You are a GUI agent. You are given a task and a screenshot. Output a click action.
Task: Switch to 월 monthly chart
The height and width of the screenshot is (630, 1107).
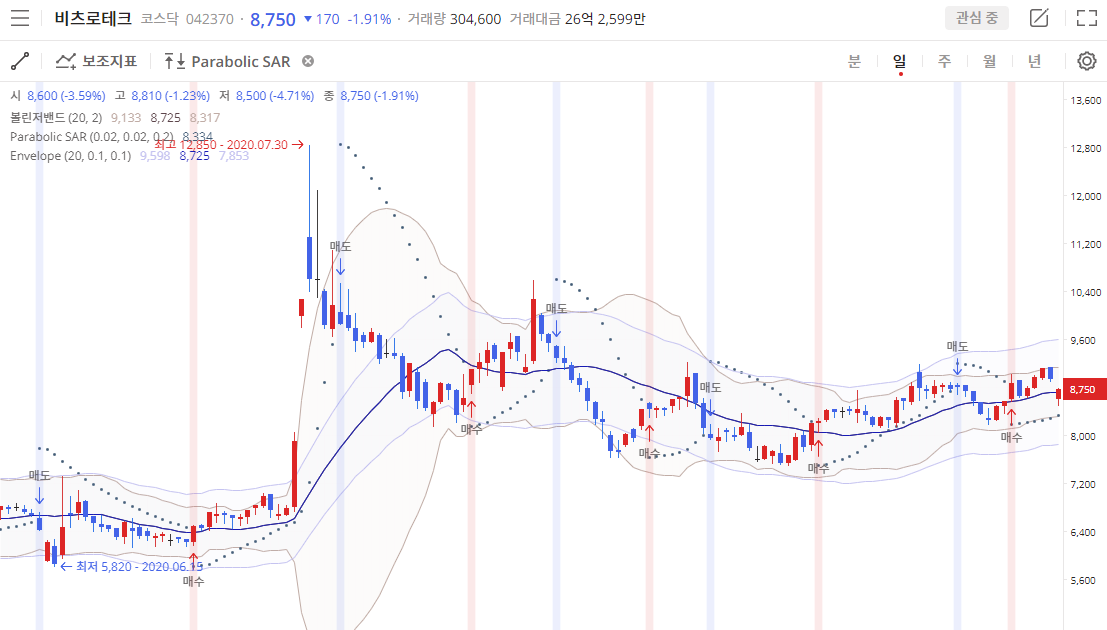click(990, 61)
